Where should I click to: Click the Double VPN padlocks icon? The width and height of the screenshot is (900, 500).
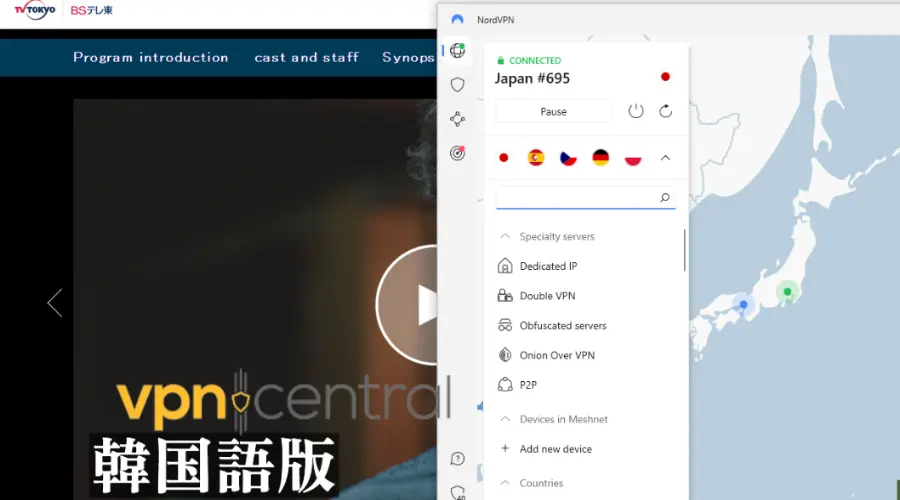tap(505, 296)
